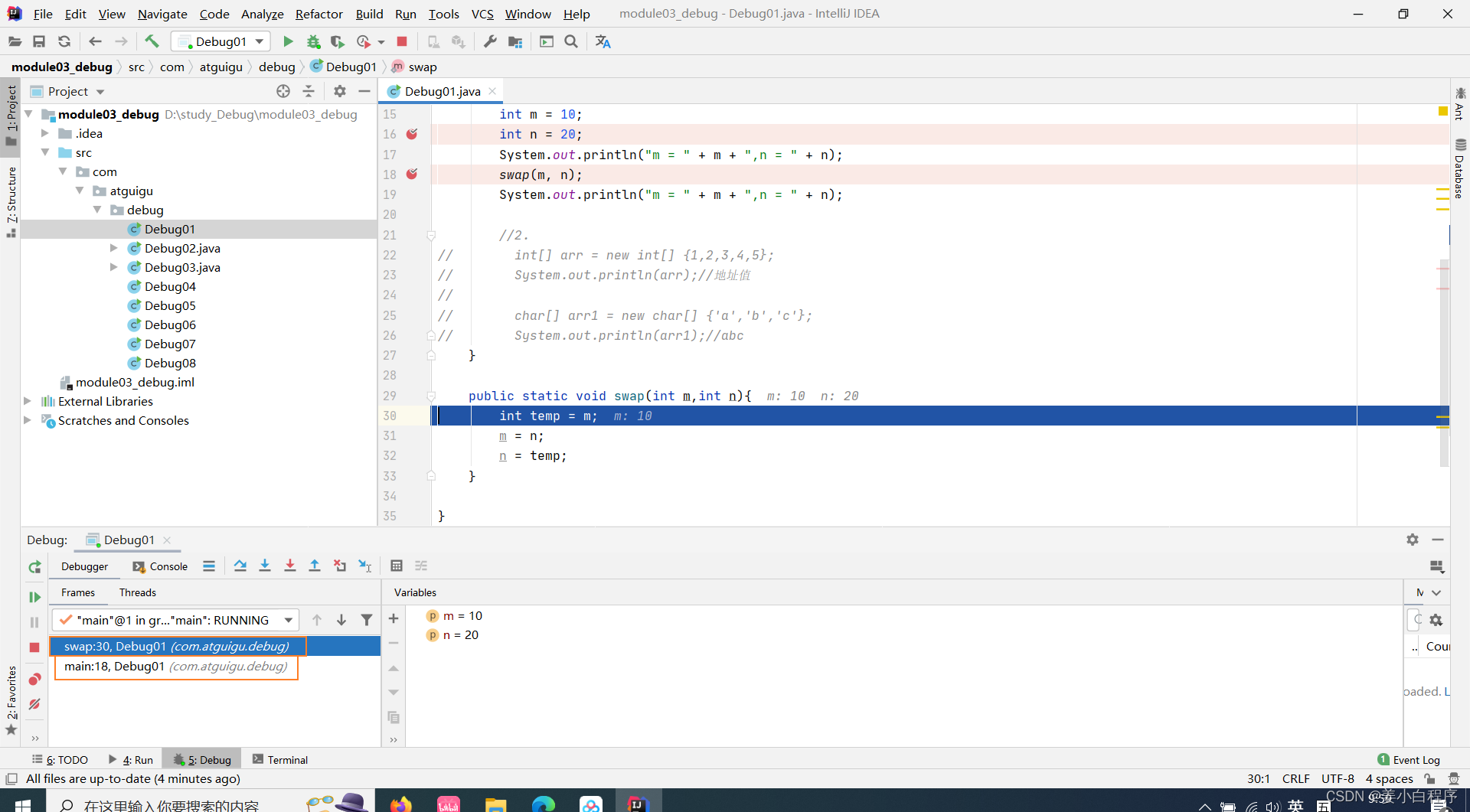This screenshot has height=812, width=1470.
Task: Open the Refactor menu
Action: click(x=318, y=14)
